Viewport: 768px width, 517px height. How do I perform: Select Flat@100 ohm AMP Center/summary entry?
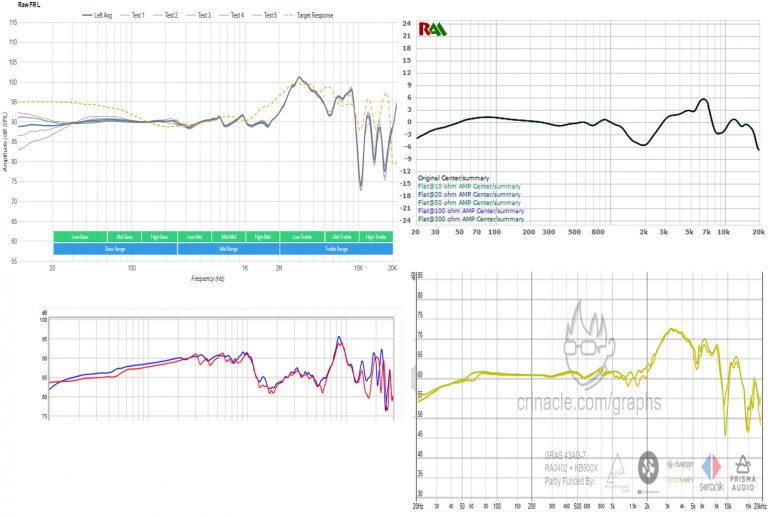pyautogui.click(x=471, y=211)
